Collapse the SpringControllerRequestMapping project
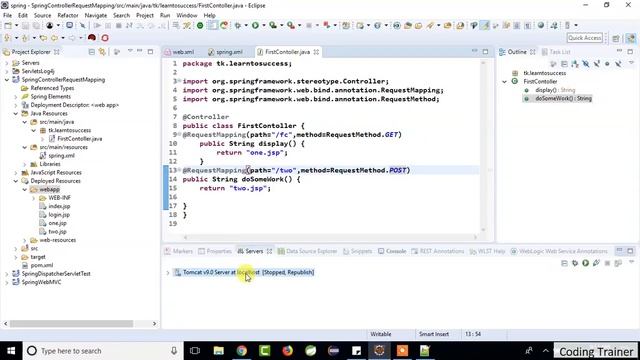 [7, 80]
